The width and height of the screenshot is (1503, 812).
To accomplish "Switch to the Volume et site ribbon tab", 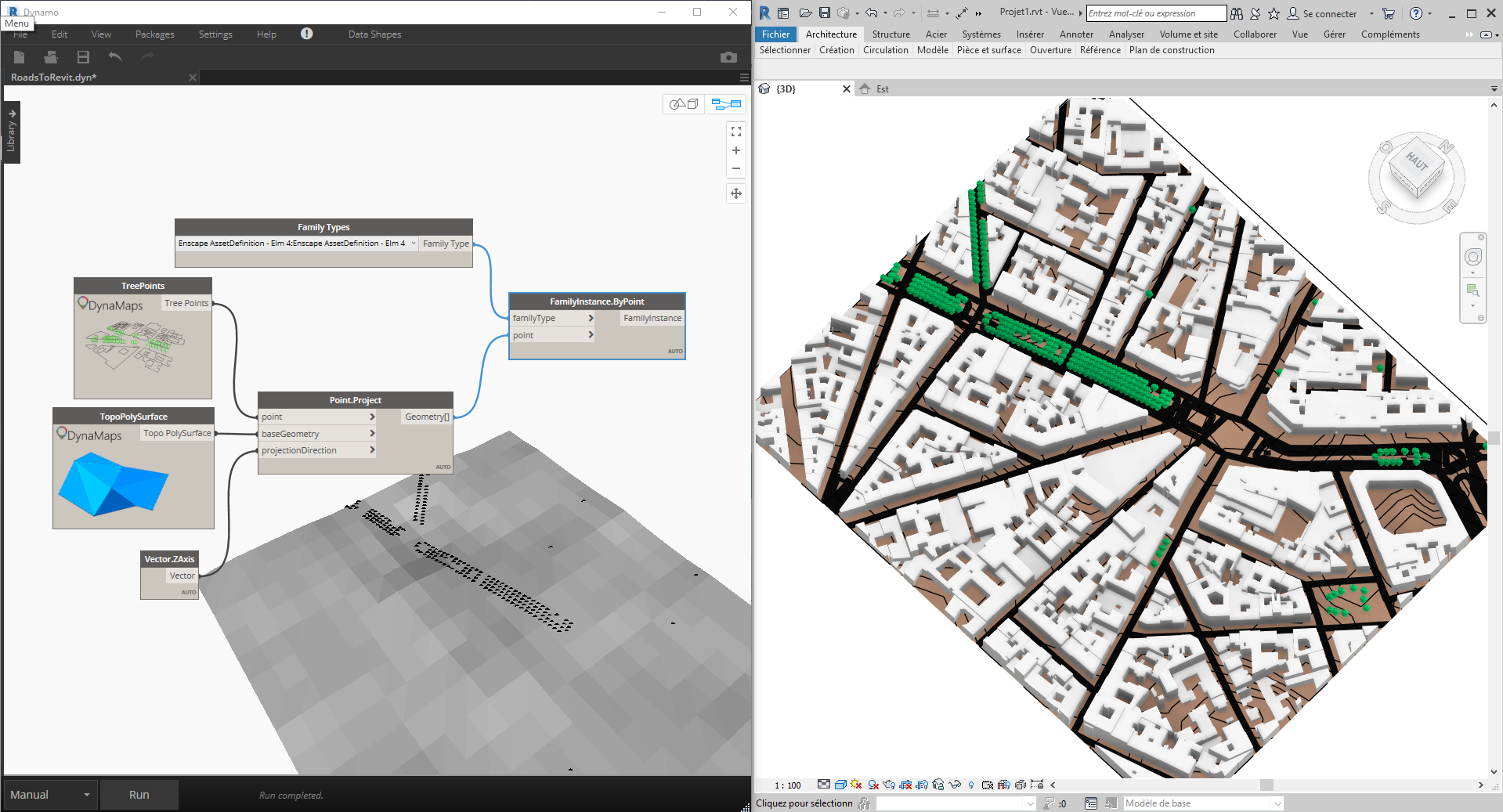I will click(1188, 34).
